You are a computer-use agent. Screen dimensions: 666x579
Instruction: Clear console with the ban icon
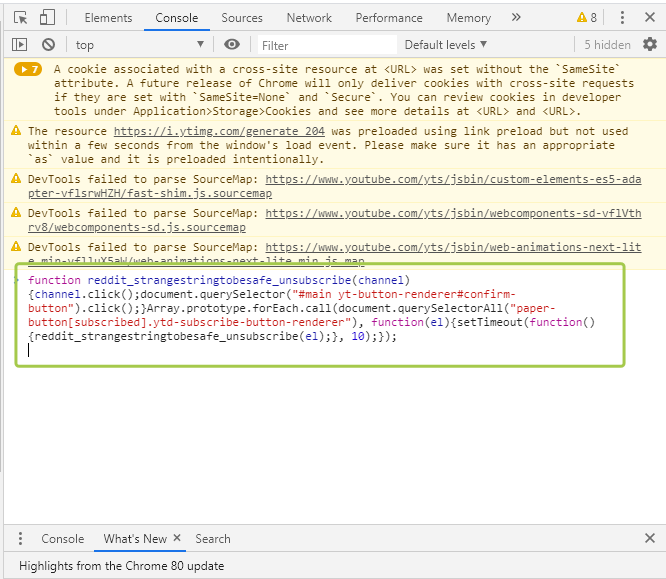point(48,45)
